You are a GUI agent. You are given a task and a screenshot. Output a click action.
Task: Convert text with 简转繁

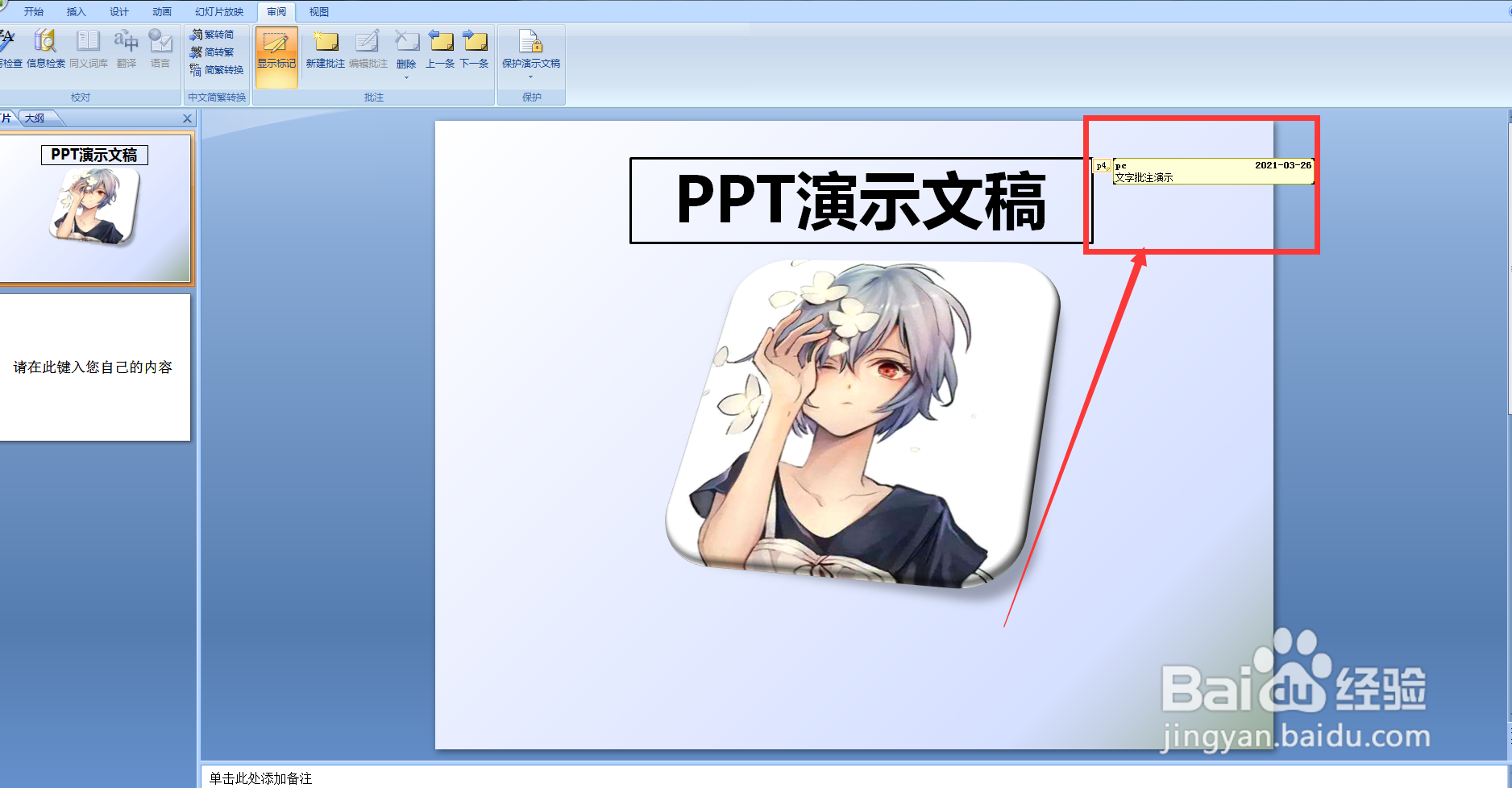coord(213,52)
